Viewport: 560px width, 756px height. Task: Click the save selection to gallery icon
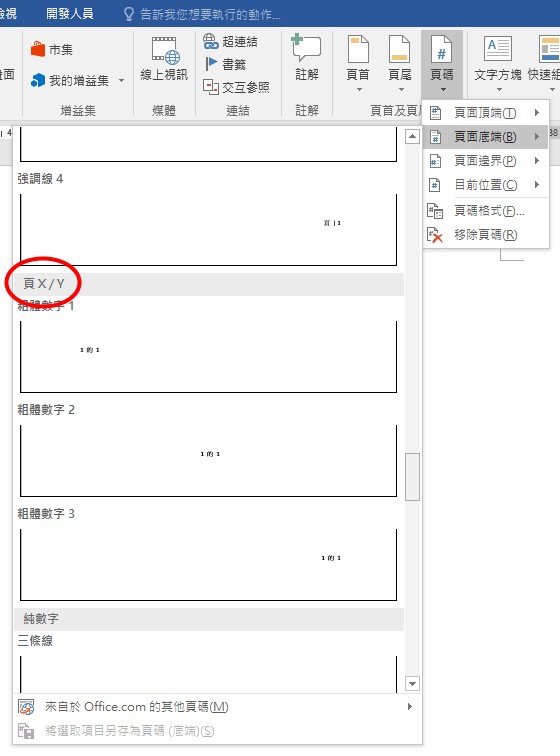coord(26,731)
